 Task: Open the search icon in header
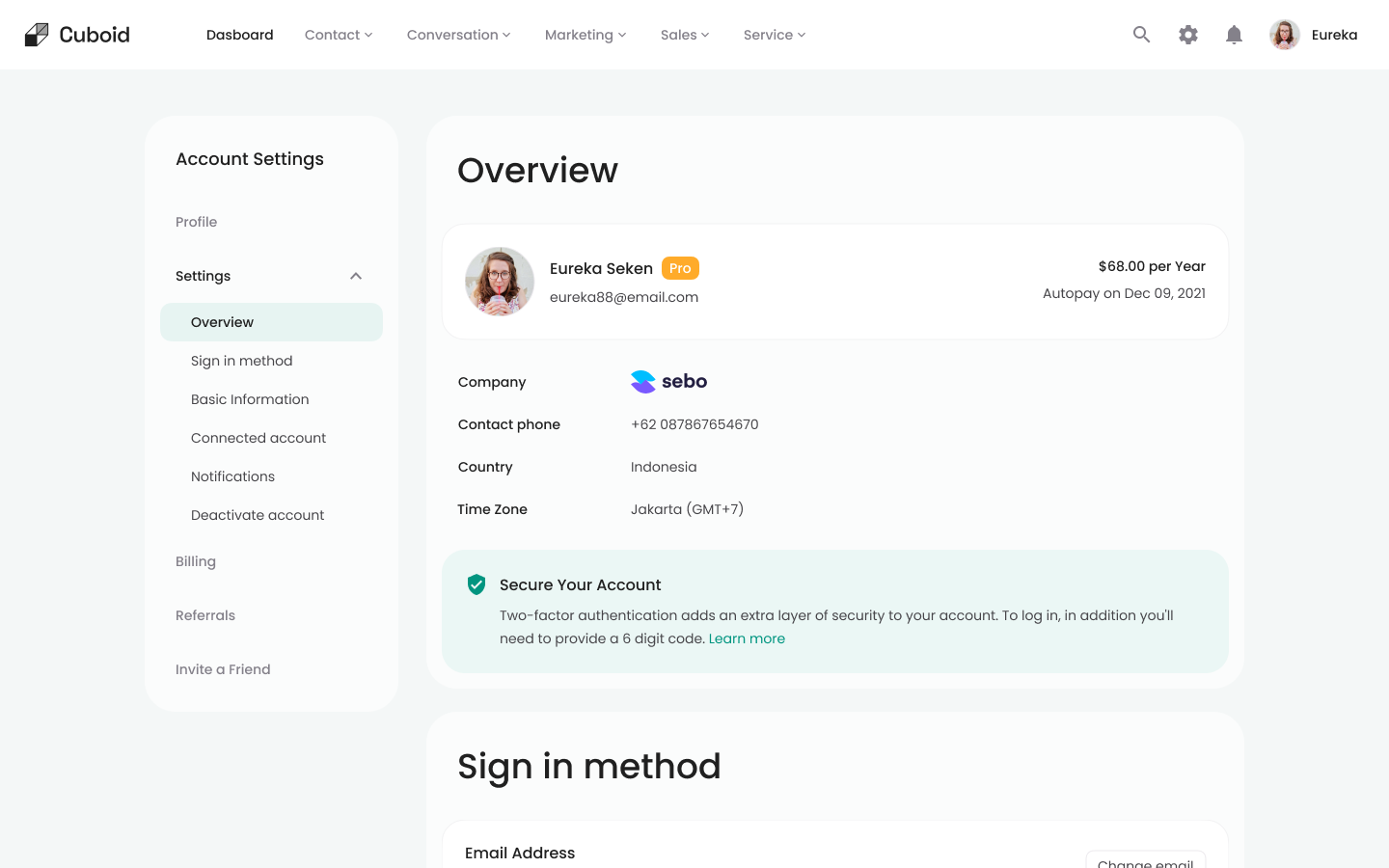click(1141, 35)
